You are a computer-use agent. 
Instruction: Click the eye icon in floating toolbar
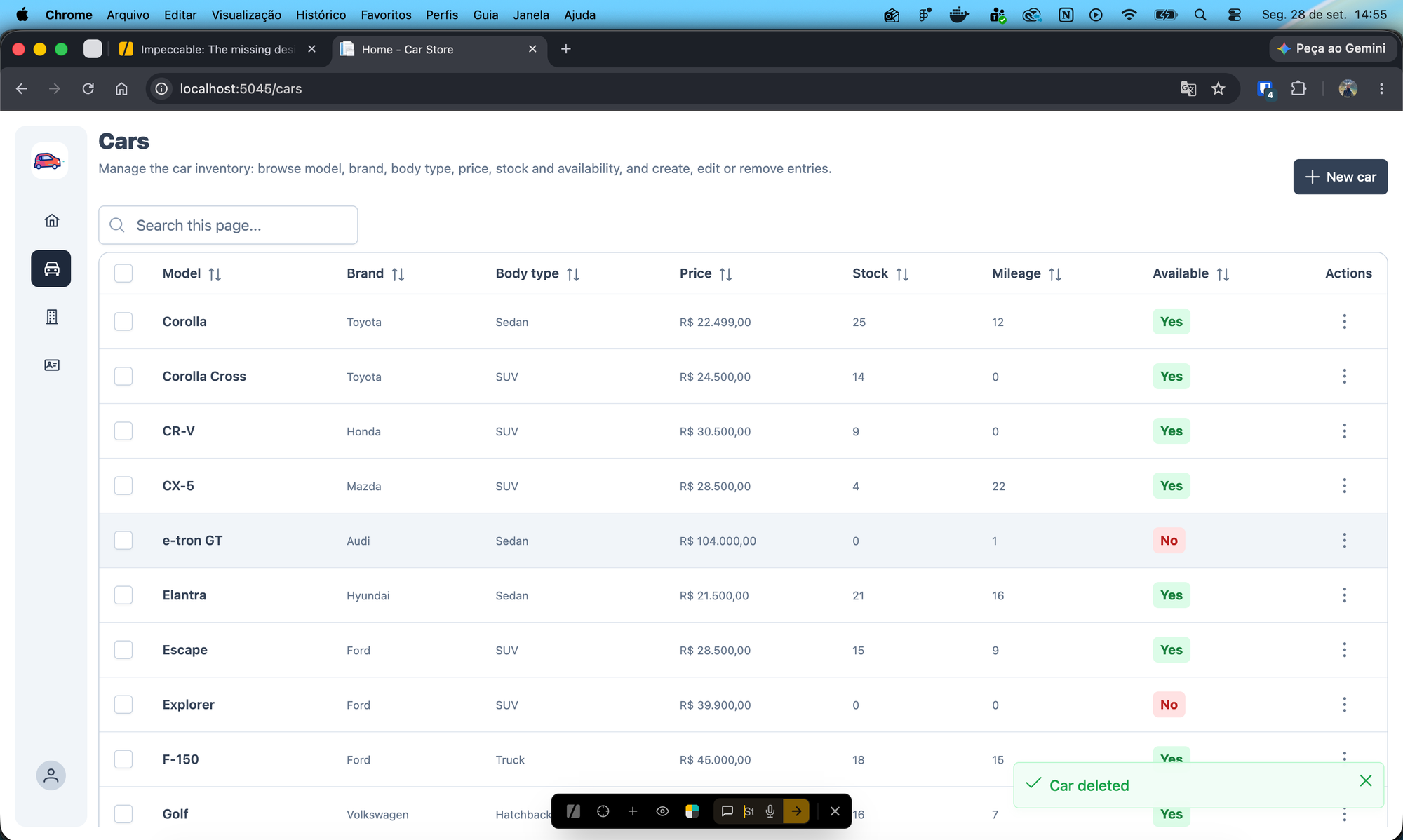point(662,811)
